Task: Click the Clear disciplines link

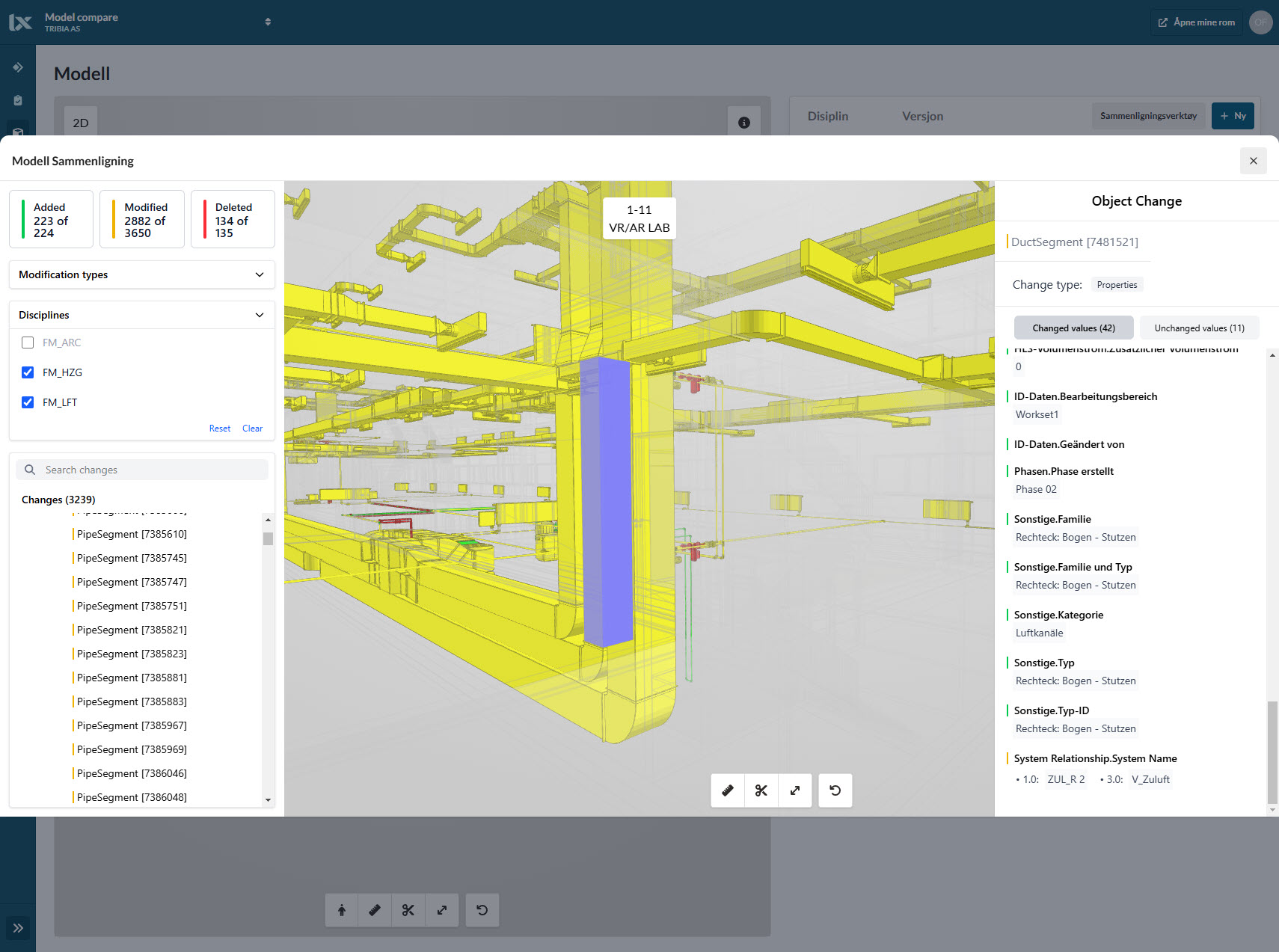Action: point(252,429)
